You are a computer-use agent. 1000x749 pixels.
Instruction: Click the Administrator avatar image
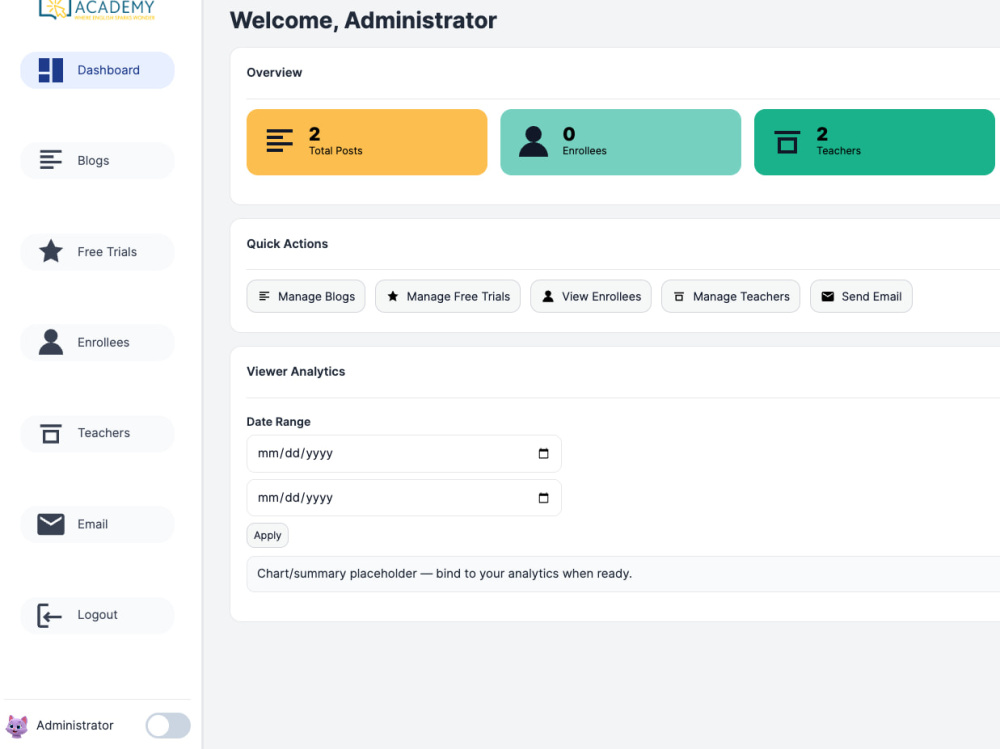point(17,726)
